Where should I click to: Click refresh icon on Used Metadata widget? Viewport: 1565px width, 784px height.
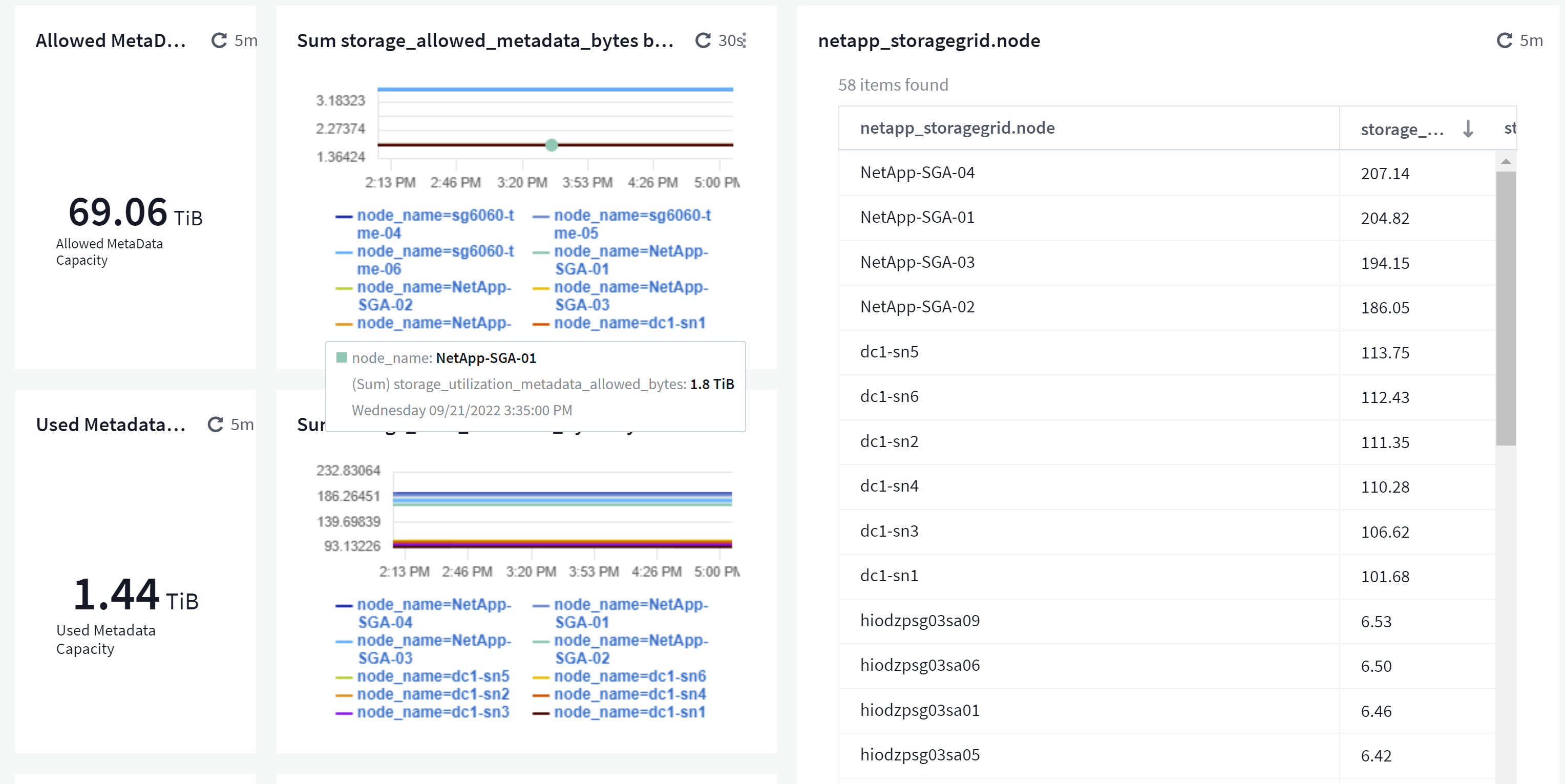(x=215, y=425)
